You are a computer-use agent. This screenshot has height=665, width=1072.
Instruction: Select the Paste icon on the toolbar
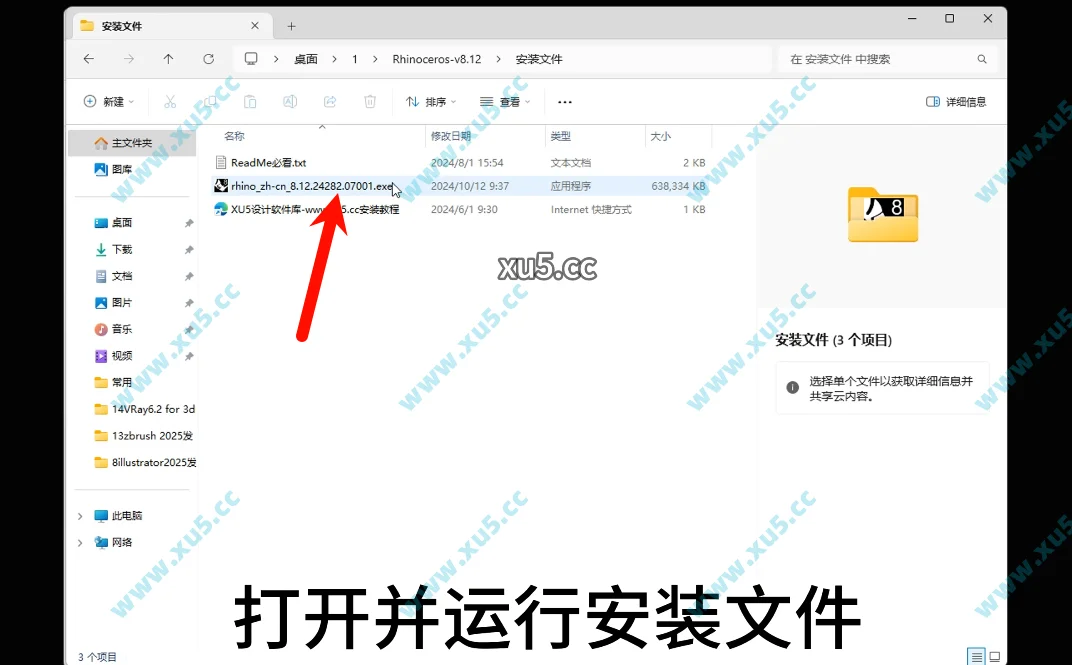coord(250,101)
